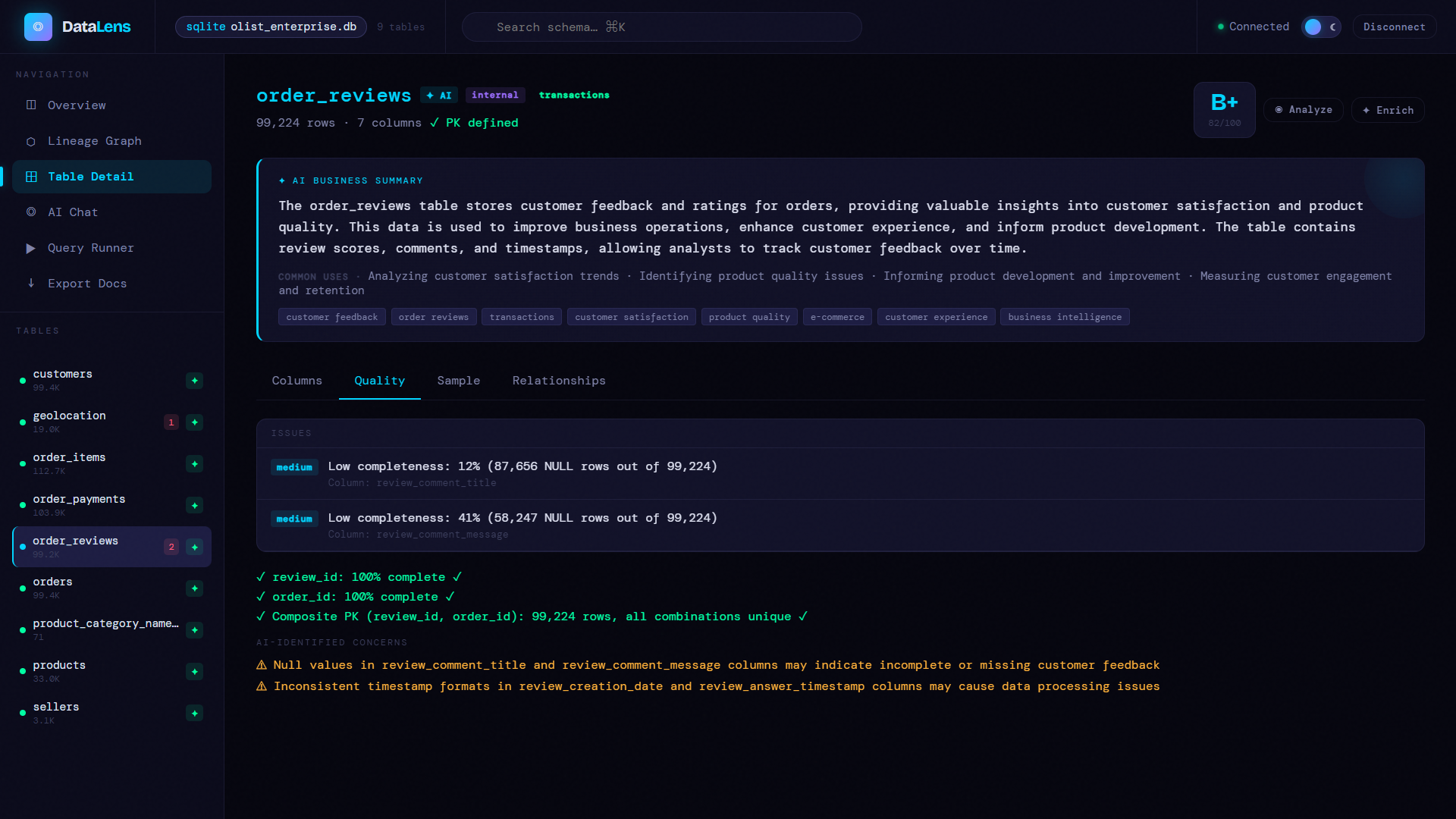
Task: Click the Composite PK uniqueness check line
Action: point(532,617)
